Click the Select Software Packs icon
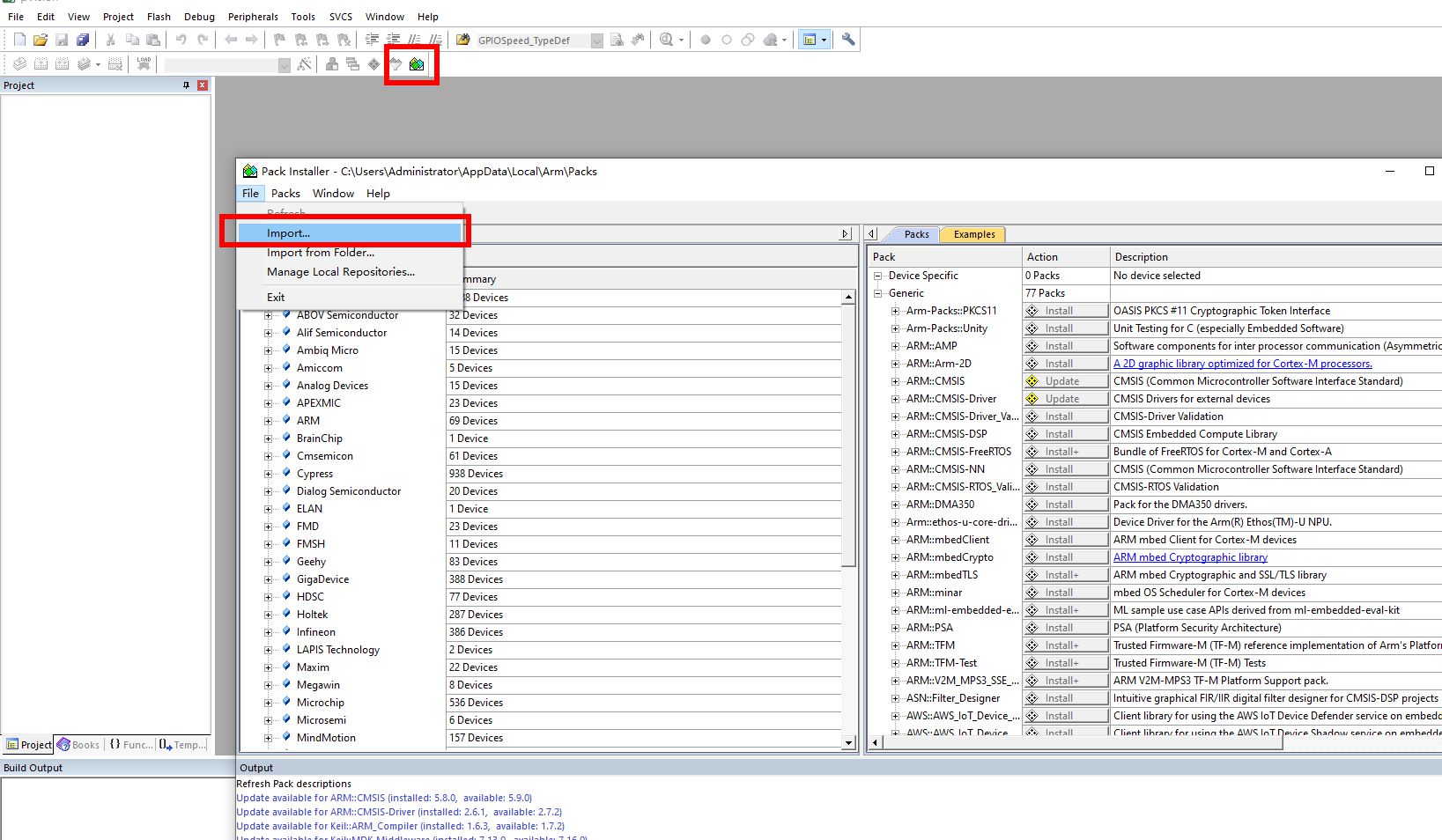 click(x=396, y=64)
